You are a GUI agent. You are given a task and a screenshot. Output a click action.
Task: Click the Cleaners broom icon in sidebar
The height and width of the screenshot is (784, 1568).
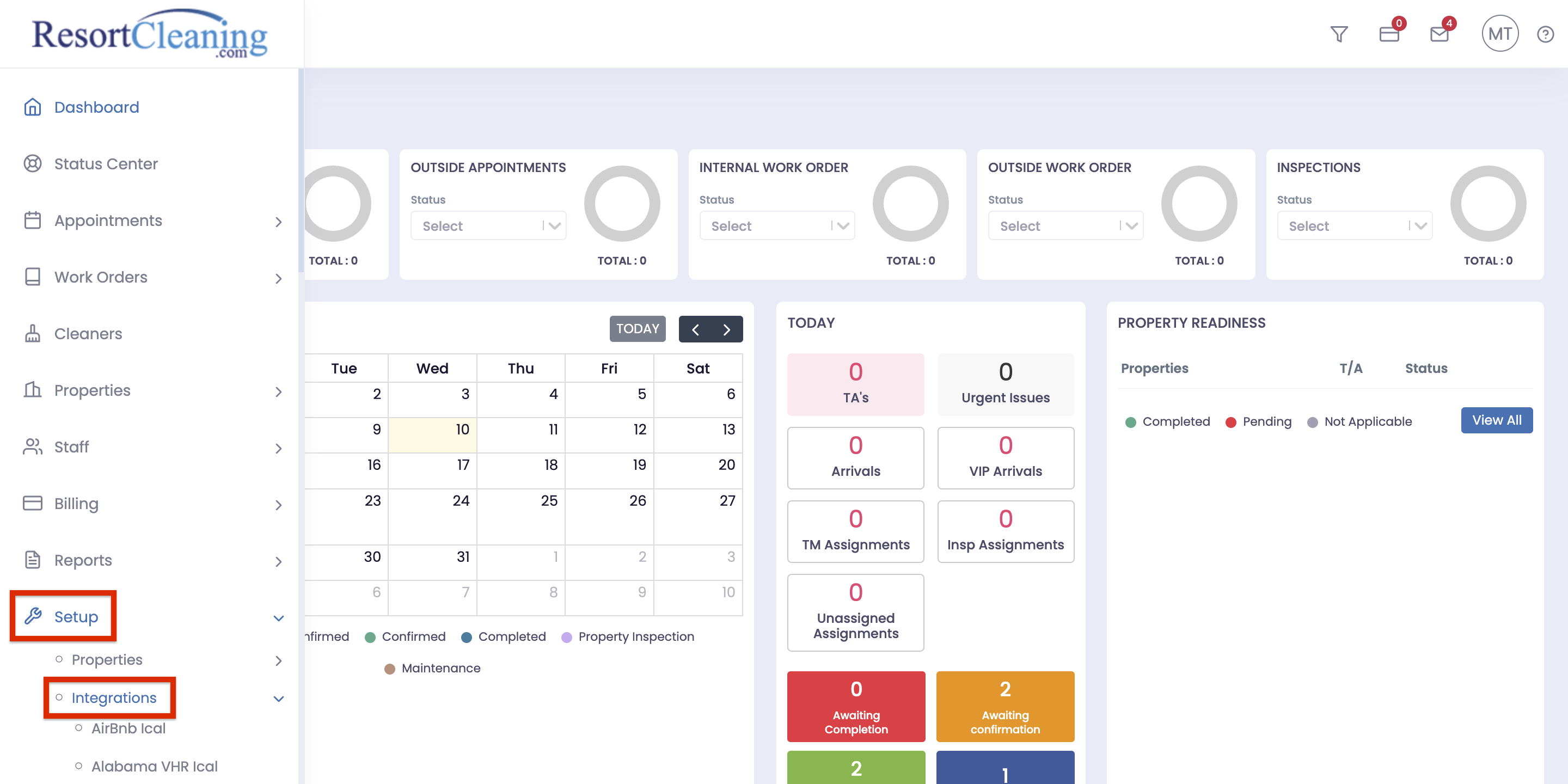click(x=32, y=334)
